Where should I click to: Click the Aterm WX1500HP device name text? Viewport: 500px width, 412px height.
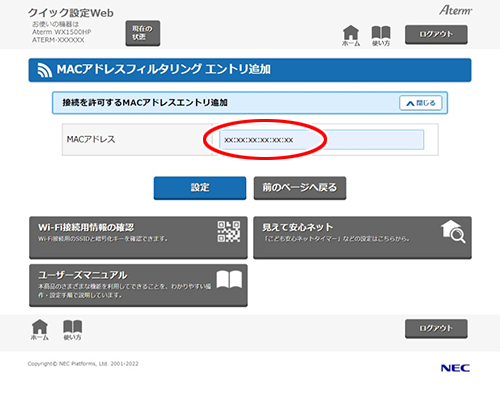coord(62,32)
